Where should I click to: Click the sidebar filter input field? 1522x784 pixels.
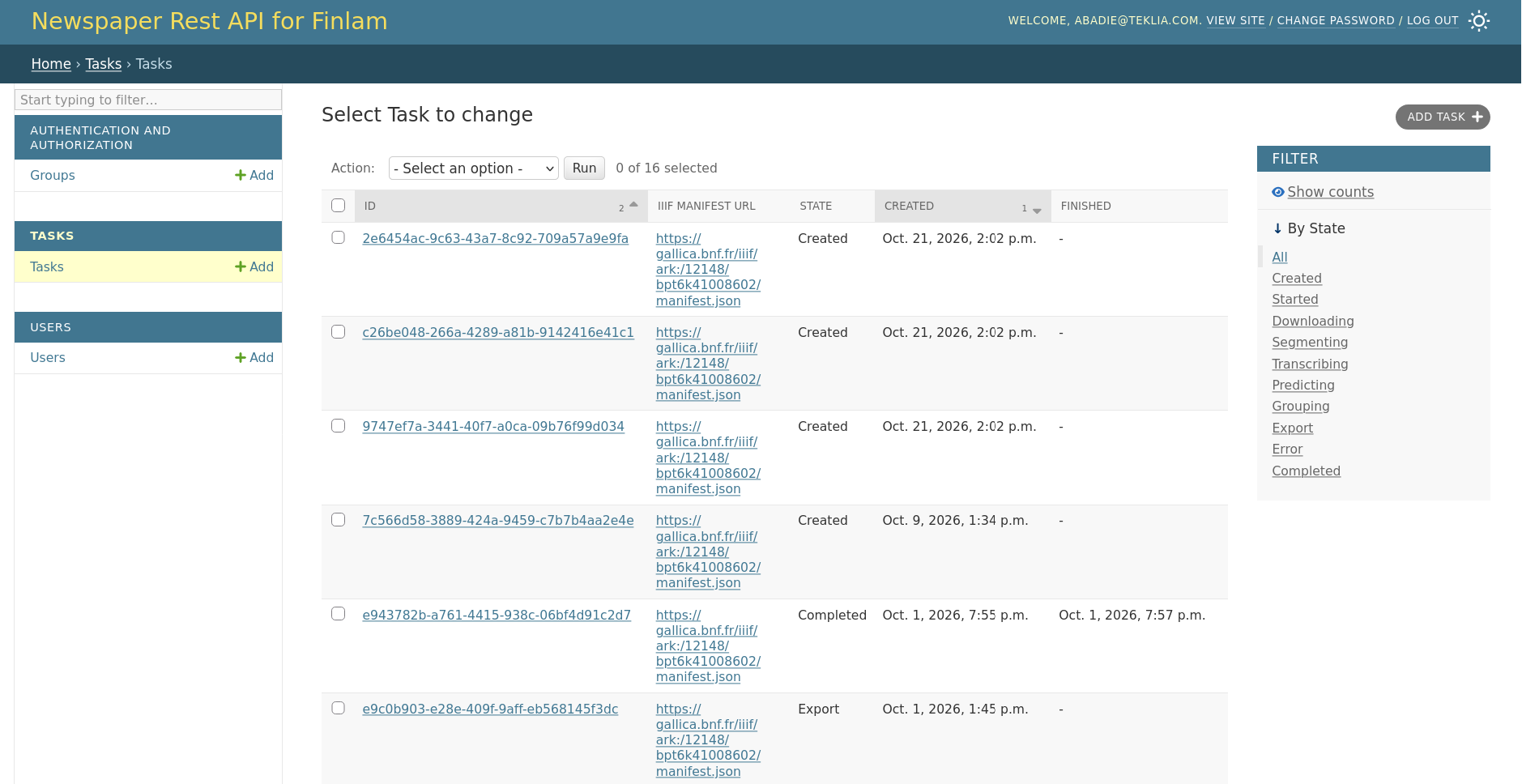coord(148,100)
